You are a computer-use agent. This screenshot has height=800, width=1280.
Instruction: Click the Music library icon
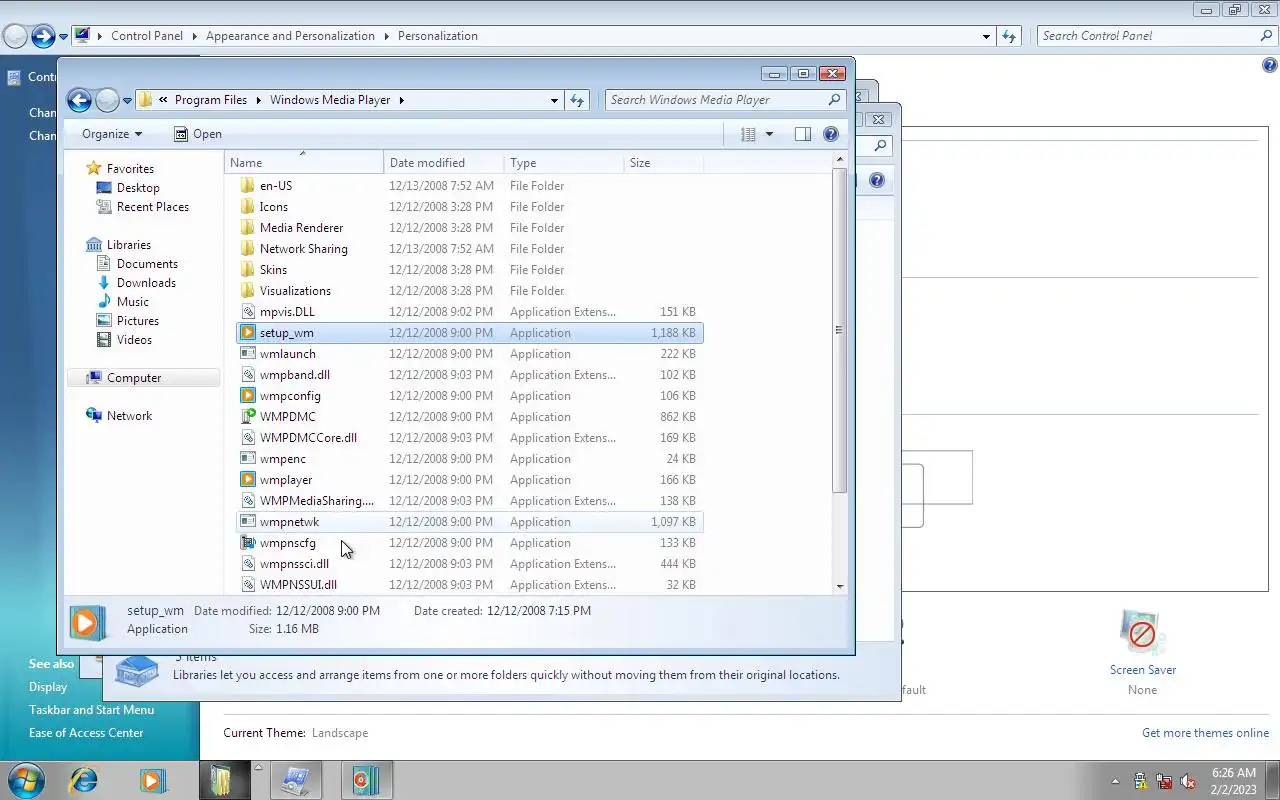104,302
